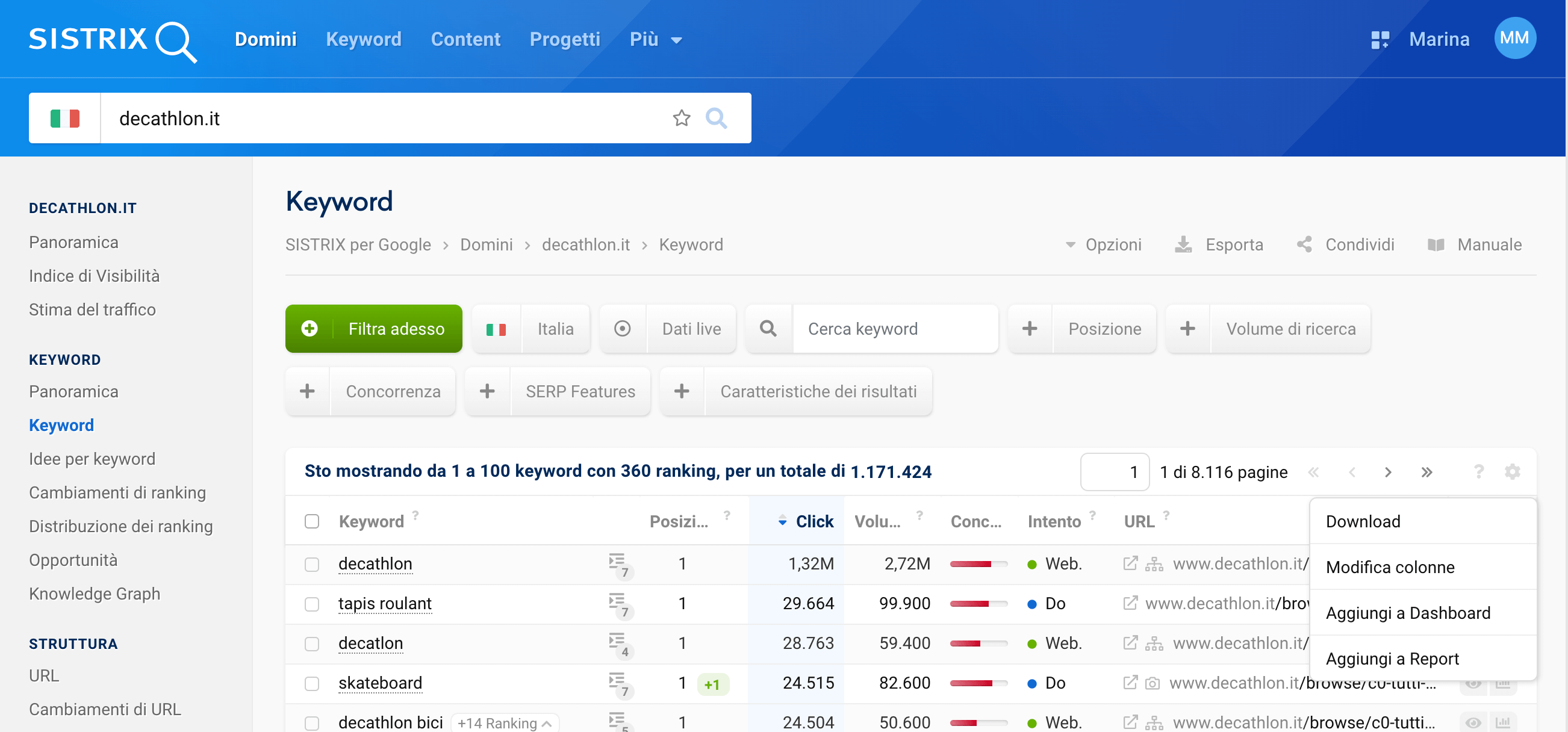The image size is (1568, 732).
Task: Click the Manuale book icon
Action: click(x=1436, y=244)
